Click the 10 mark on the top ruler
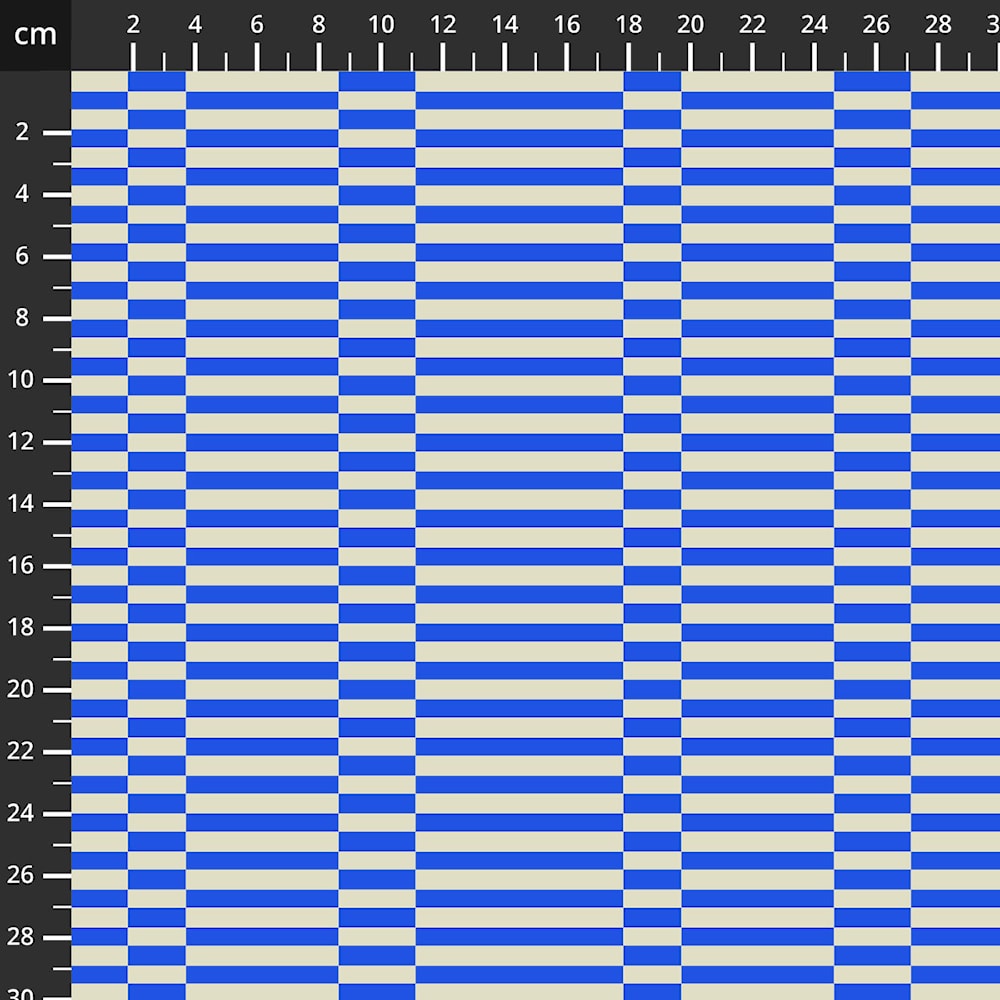The width and height of the screenshot is (1000, 1000). click(x=381, y=26)
